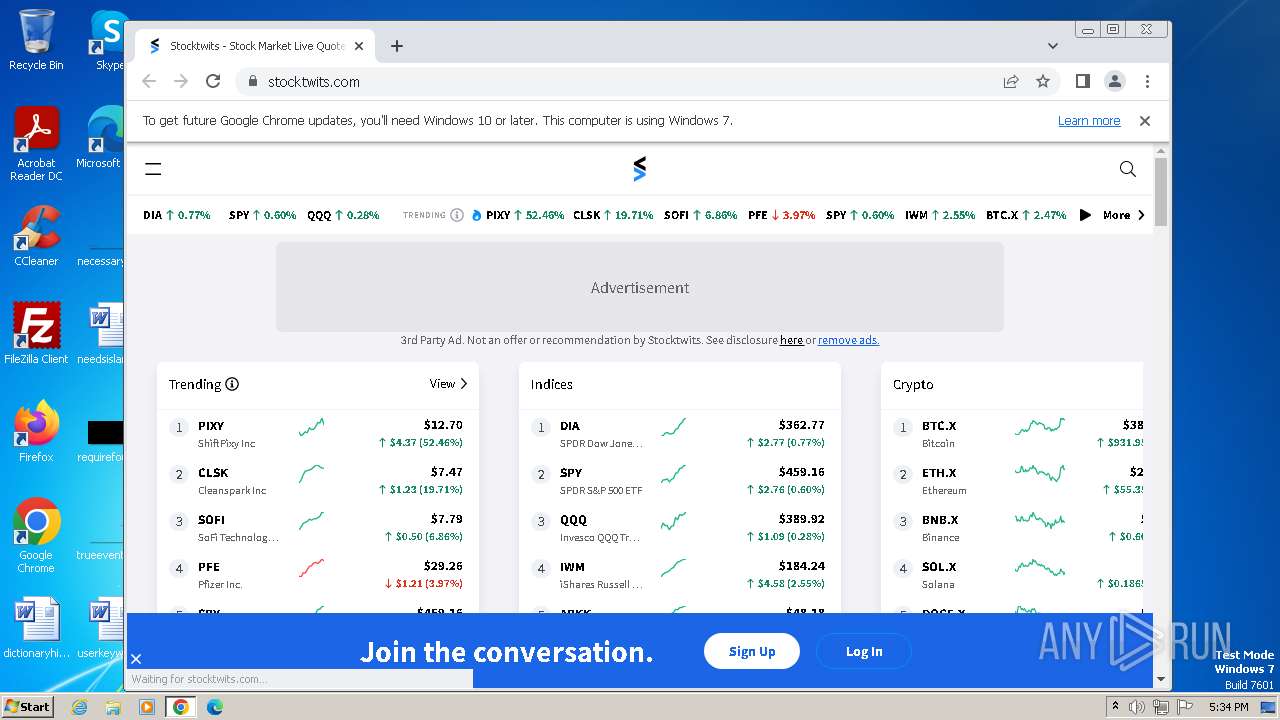Viewport: 1280px width, 720px height.
Task: Open PFE Pfizer row
Action: click(x=318, y=575)
